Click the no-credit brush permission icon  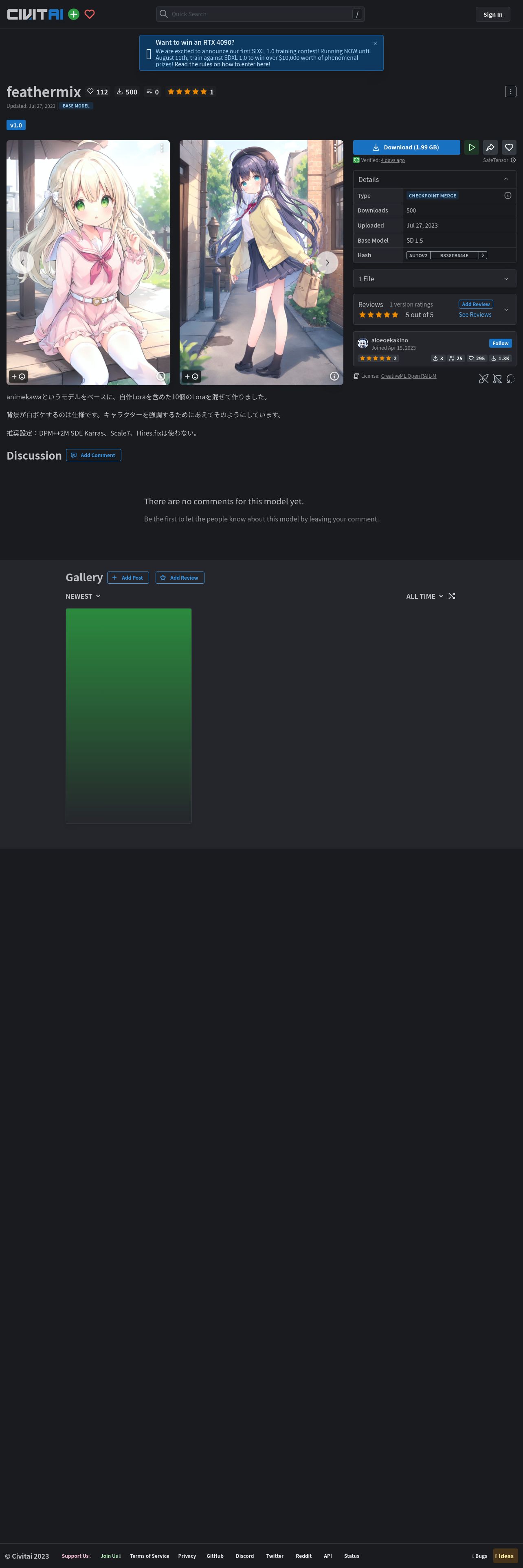click(483, 379)
